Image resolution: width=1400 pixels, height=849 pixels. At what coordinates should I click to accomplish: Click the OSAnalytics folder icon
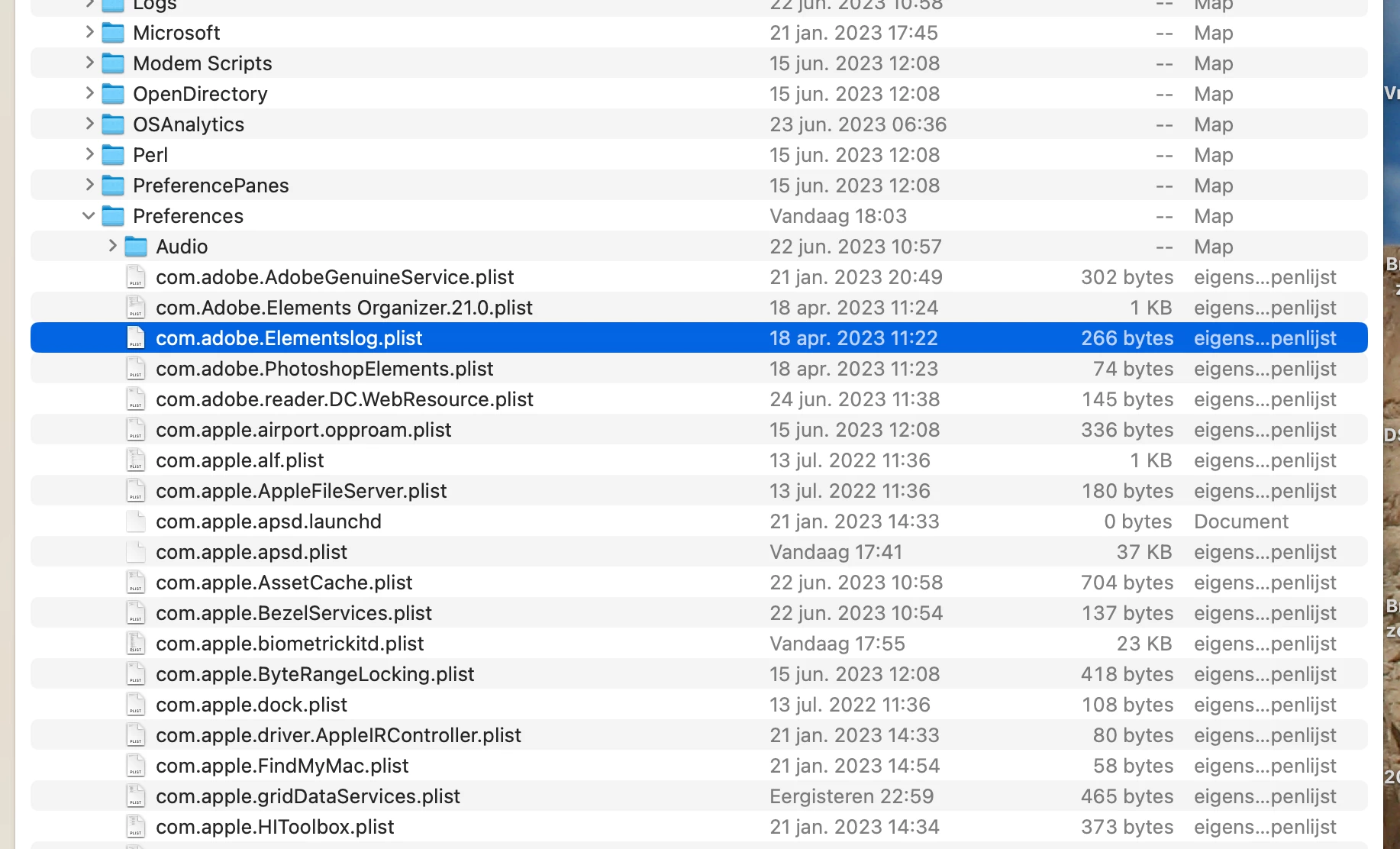[x=113, y=124]
